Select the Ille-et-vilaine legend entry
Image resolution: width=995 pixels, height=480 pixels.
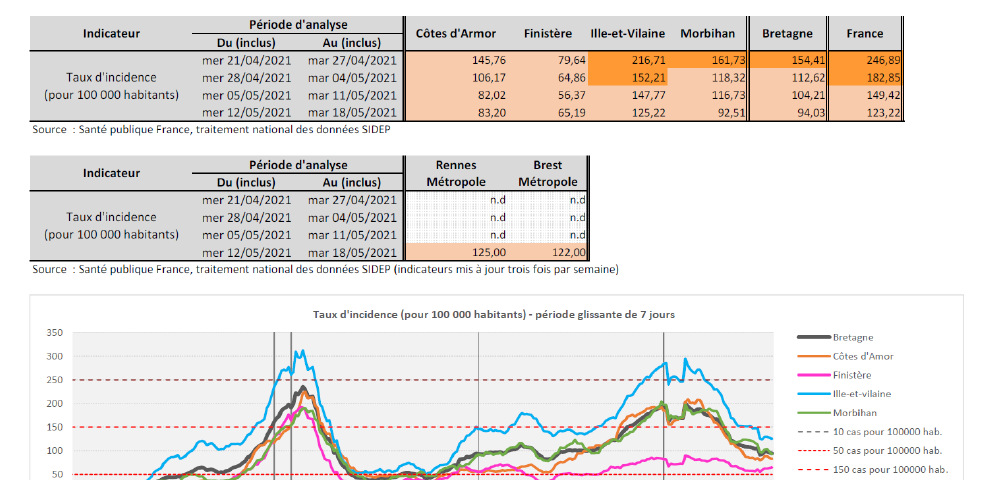(862, 394)
